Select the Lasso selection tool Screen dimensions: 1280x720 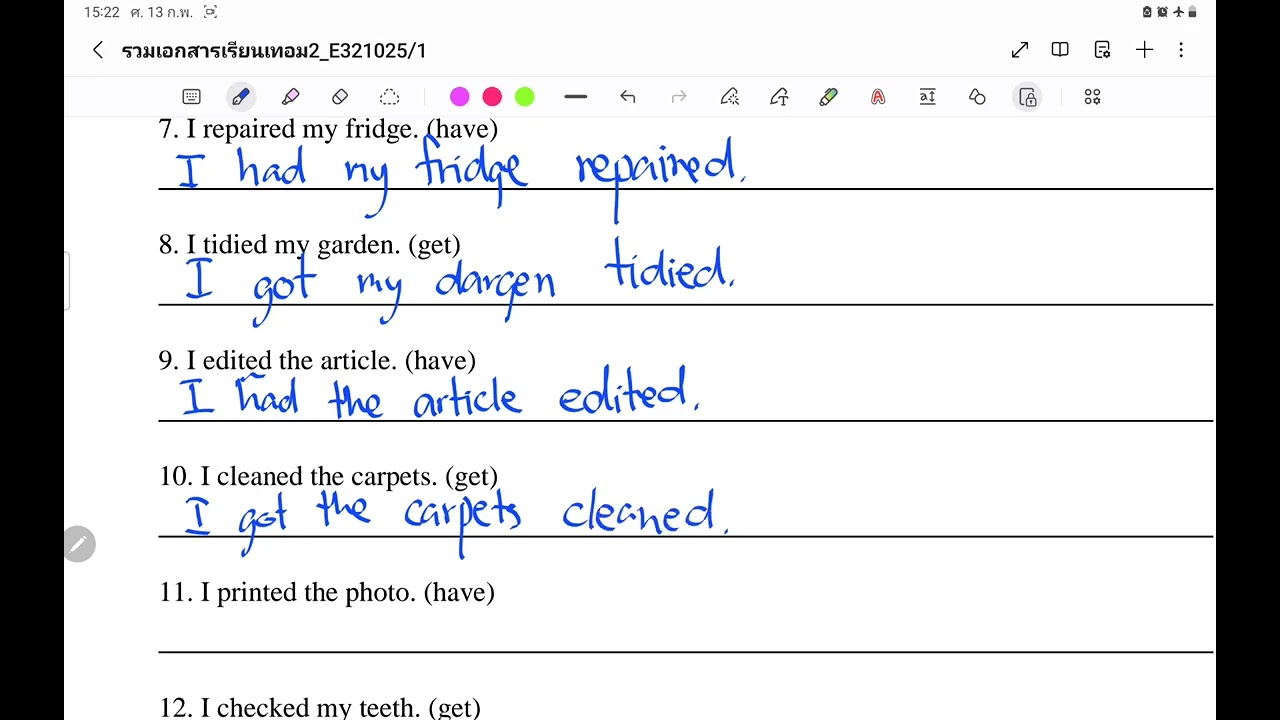pos(390,97)
